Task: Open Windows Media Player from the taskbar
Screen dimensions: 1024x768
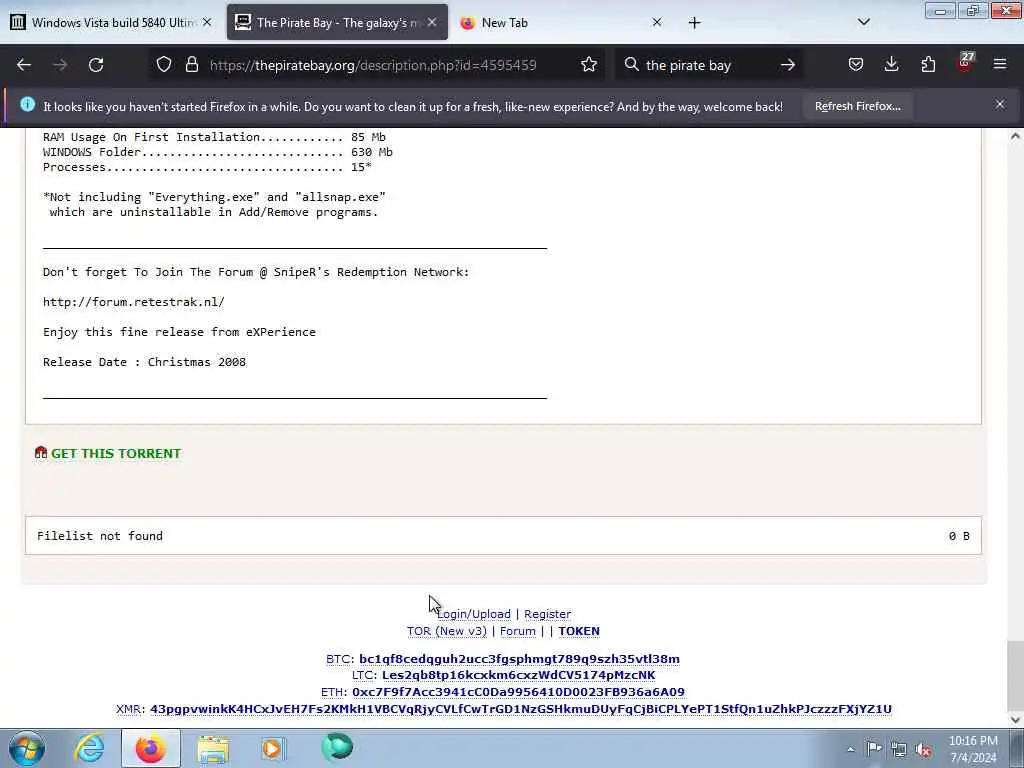Action: (274, 748)
